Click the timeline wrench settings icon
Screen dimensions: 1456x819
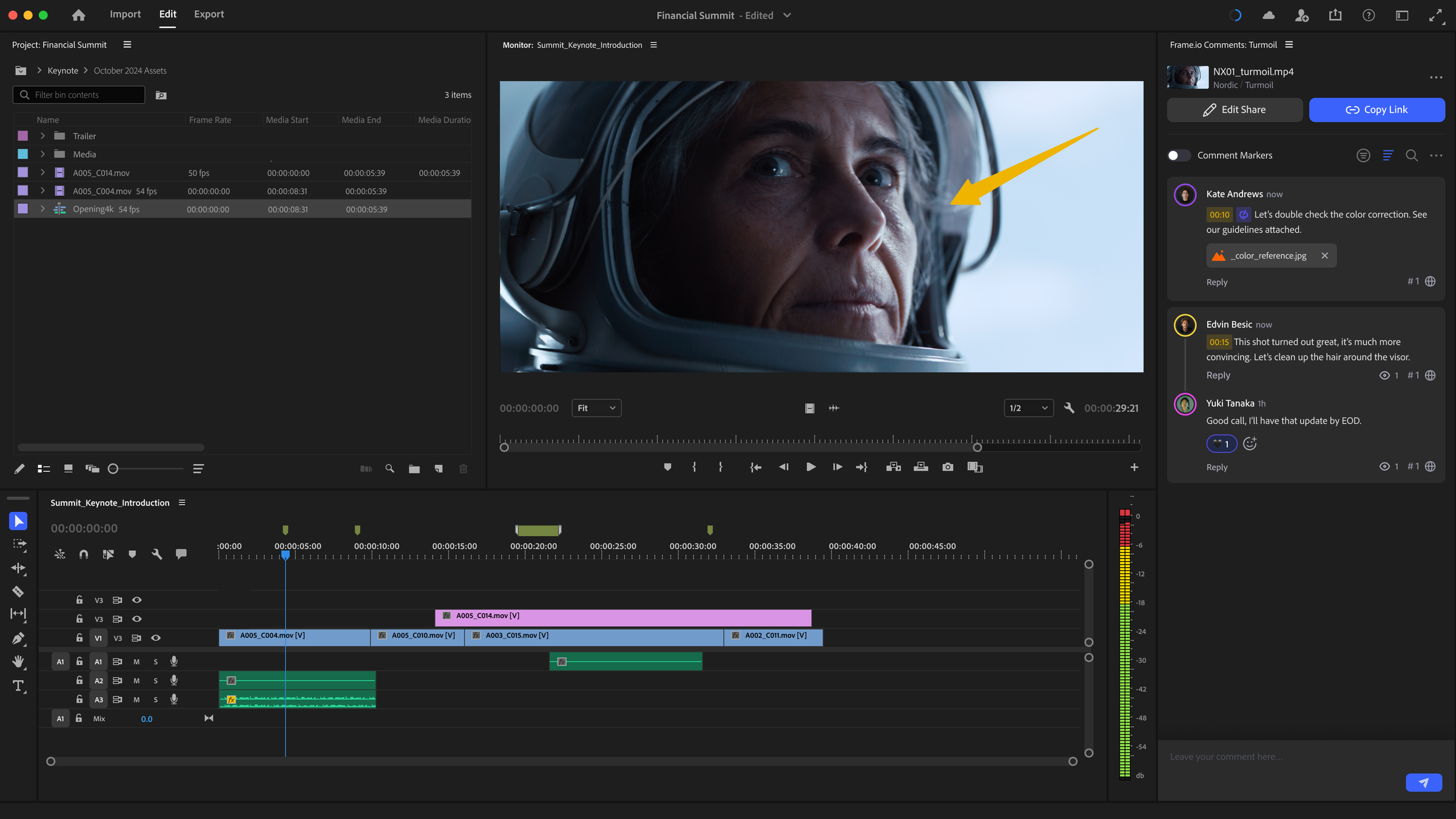pos(157,554)
